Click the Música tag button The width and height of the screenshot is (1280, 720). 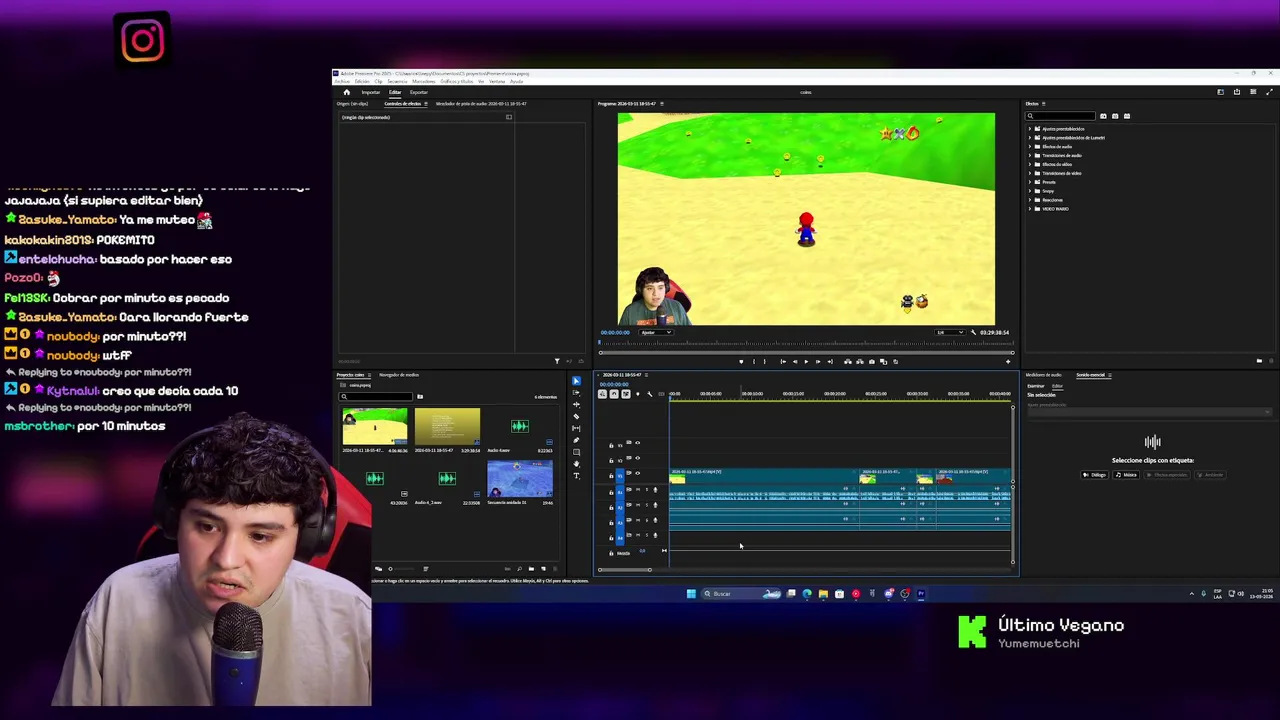[1126, 475]
